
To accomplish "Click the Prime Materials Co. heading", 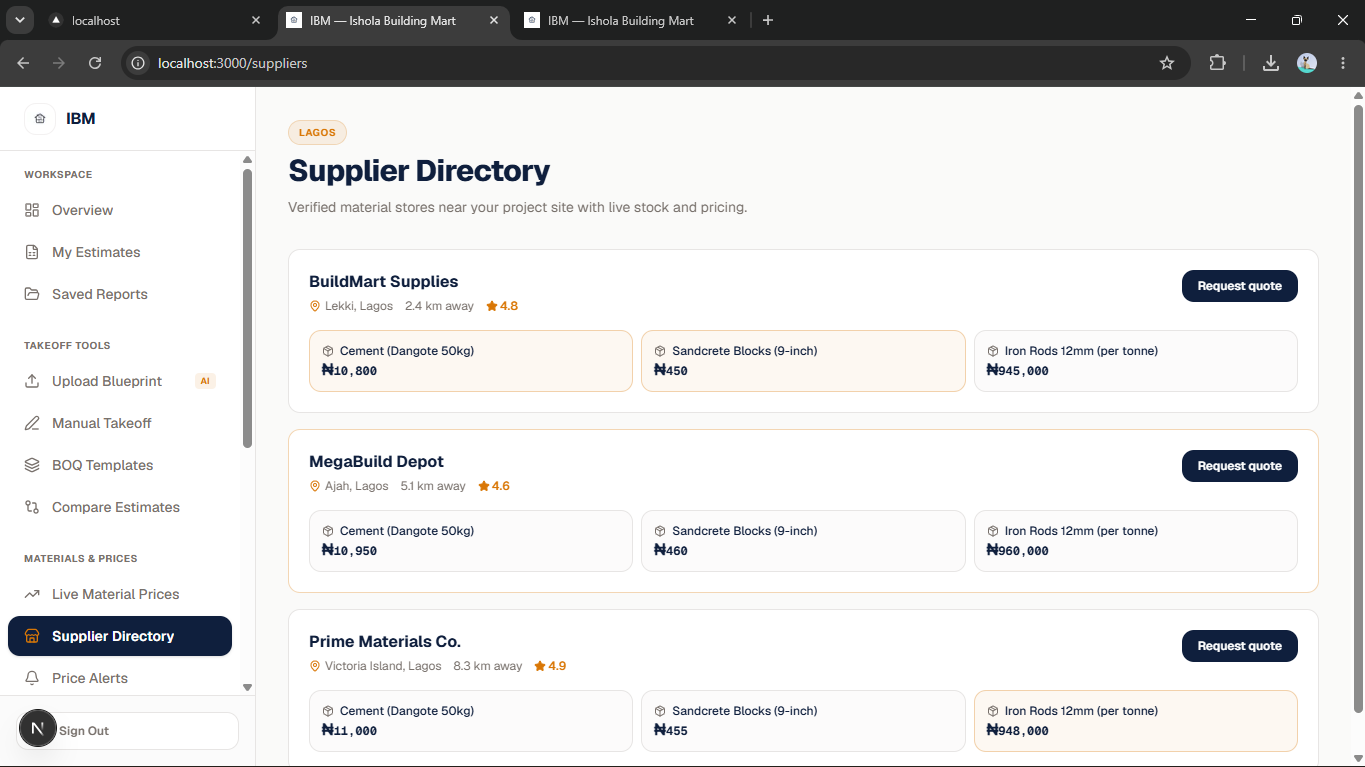I will pyautogui.click(x=385, y=641).
